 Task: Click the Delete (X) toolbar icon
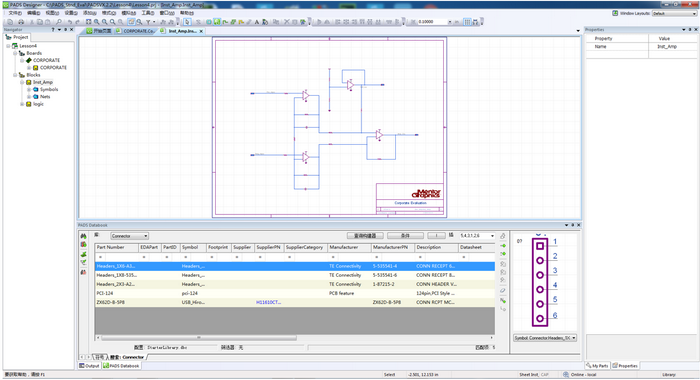287,22
